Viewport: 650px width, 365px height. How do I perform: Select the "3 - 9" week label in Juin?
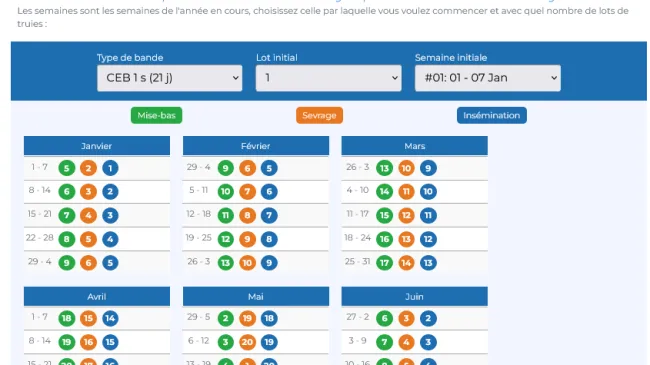pyautogui.click(x=357, y=341)
